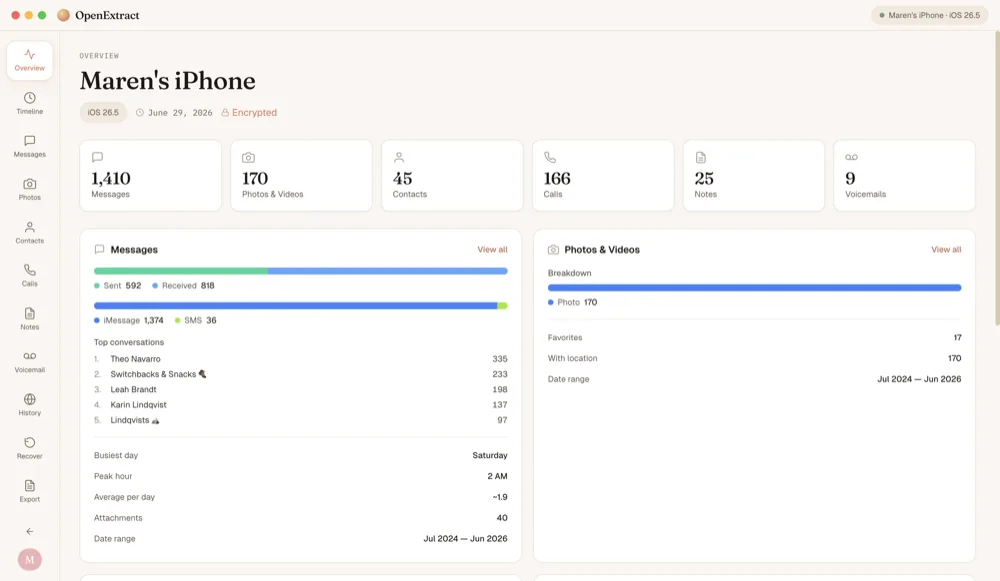Click the Sent versus Received progress bar
Screen dimensions: 1000x581
click(300, 271)
